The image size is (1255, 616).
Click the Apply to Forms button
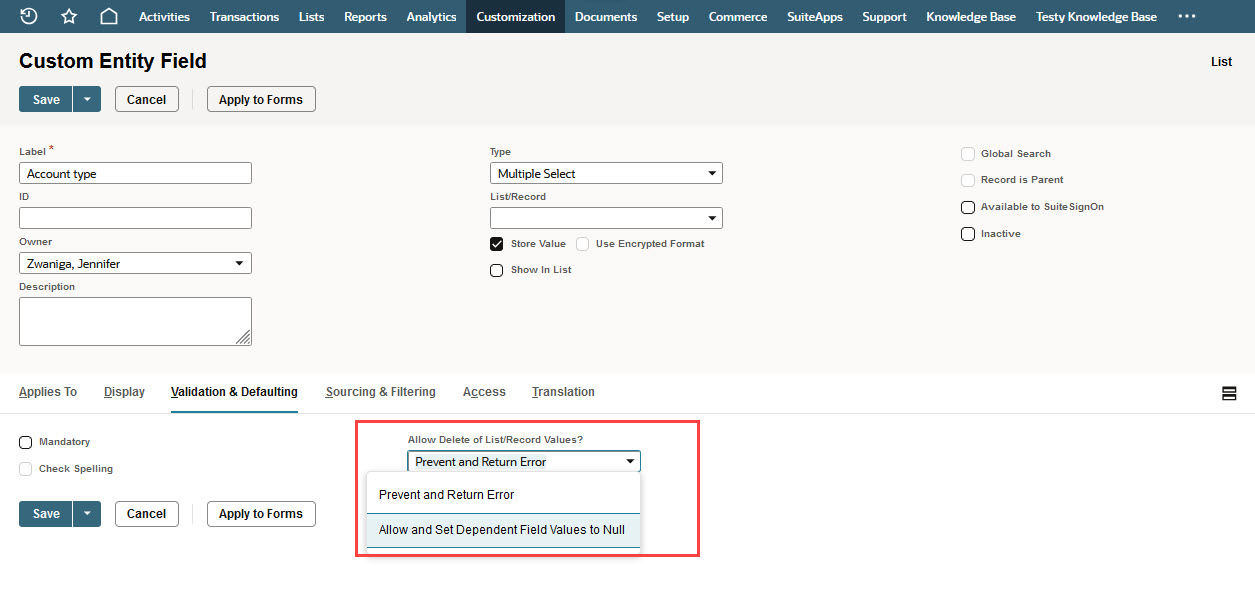point(261,99)
